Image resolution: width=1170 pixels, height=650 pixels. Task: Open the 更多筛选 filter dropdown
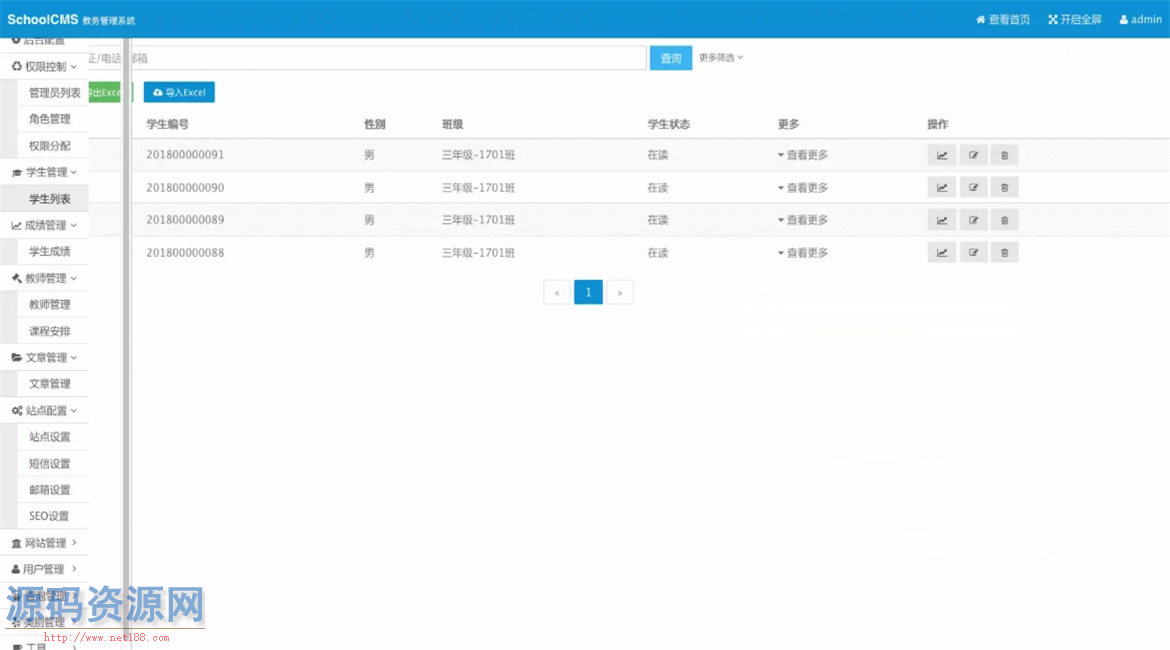(721, 57)
